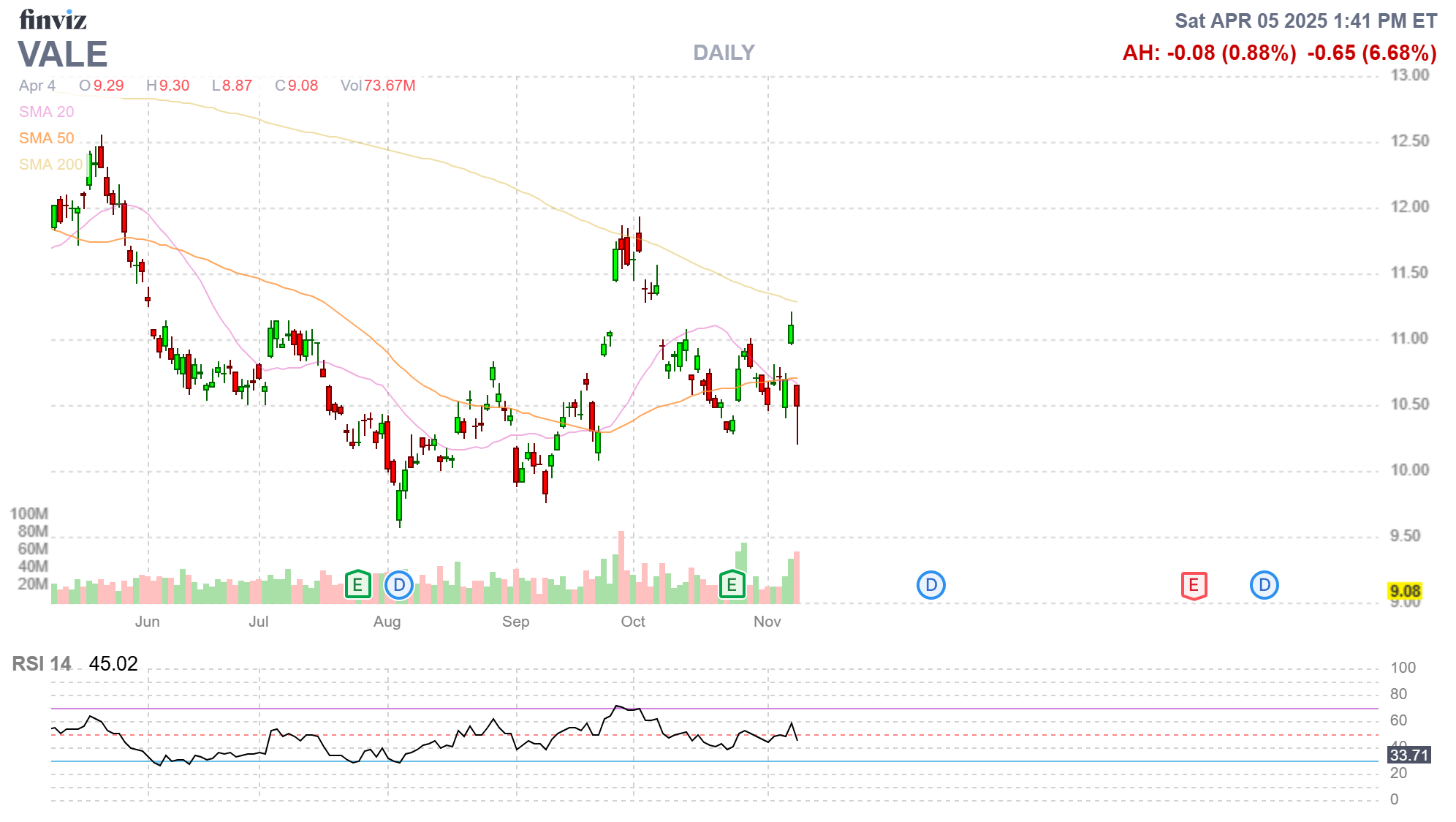Click the finviz logo
The height and width of the screenshot is (822, 1456).
(x=53, y=20)
